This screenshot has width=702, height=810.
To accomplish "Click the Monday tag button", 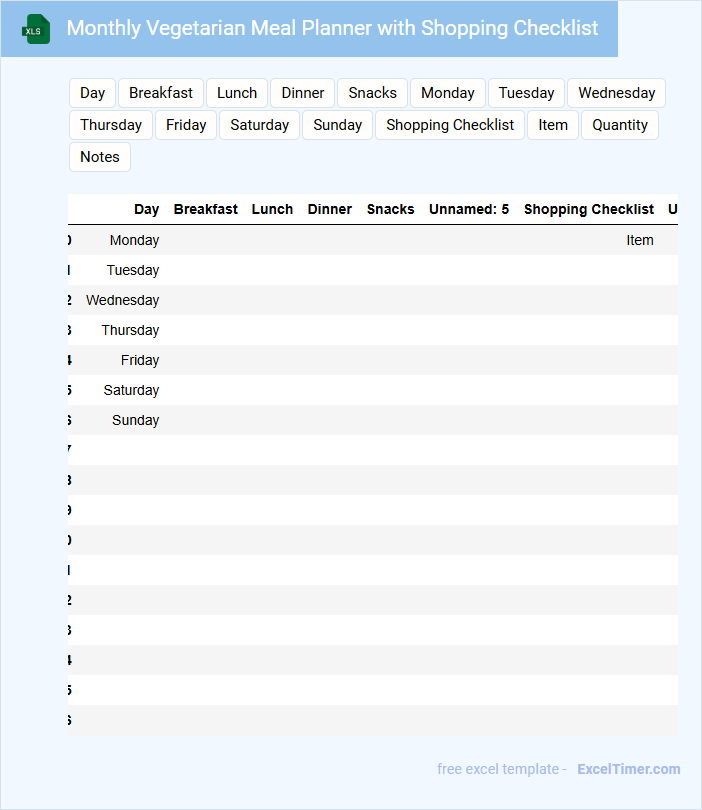I will pyautogui.click(x=448, y=93).
